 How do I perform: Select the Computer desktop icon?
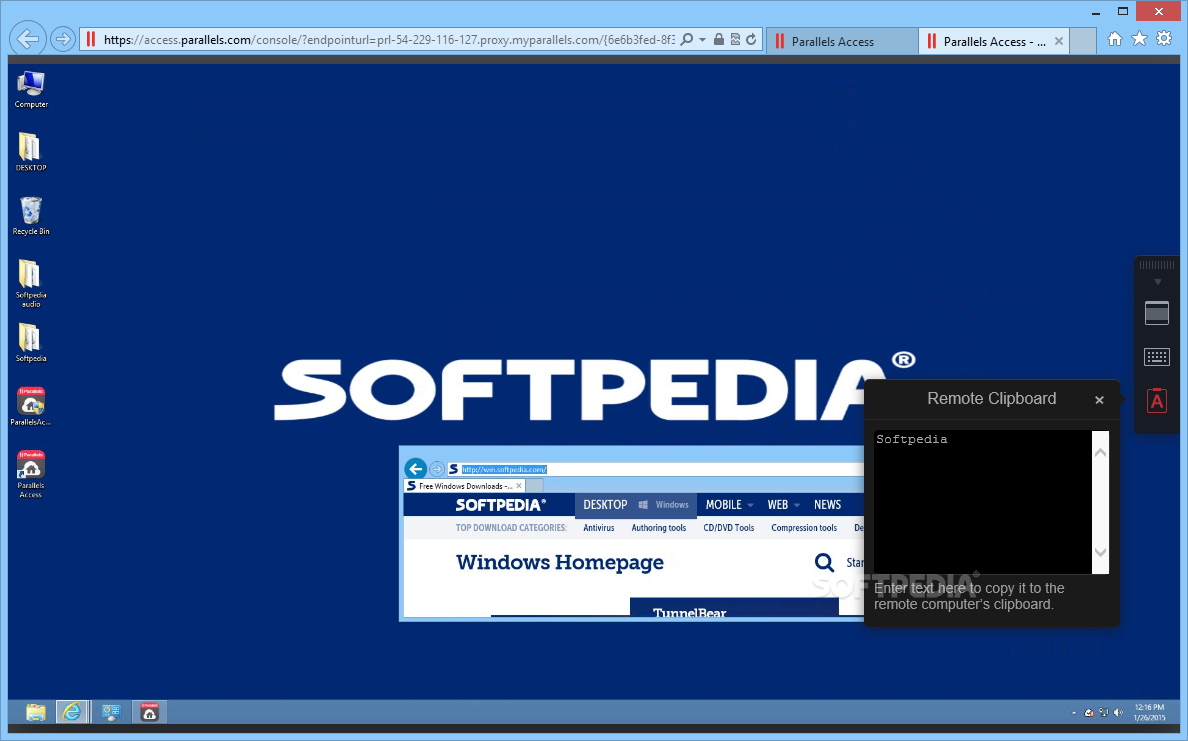coord(31,89)
